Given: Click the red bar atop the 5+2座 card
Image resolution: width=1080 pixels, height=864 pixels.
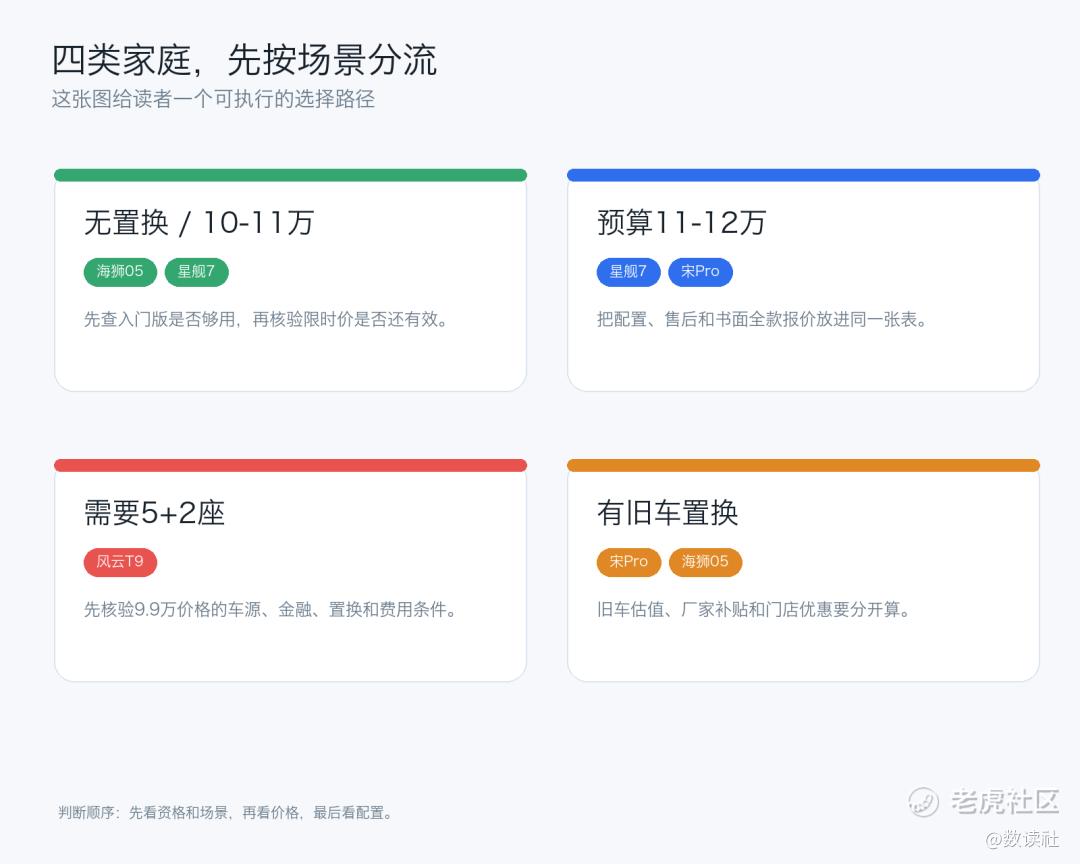Looking at the screenshot, I should pos(291,465).
